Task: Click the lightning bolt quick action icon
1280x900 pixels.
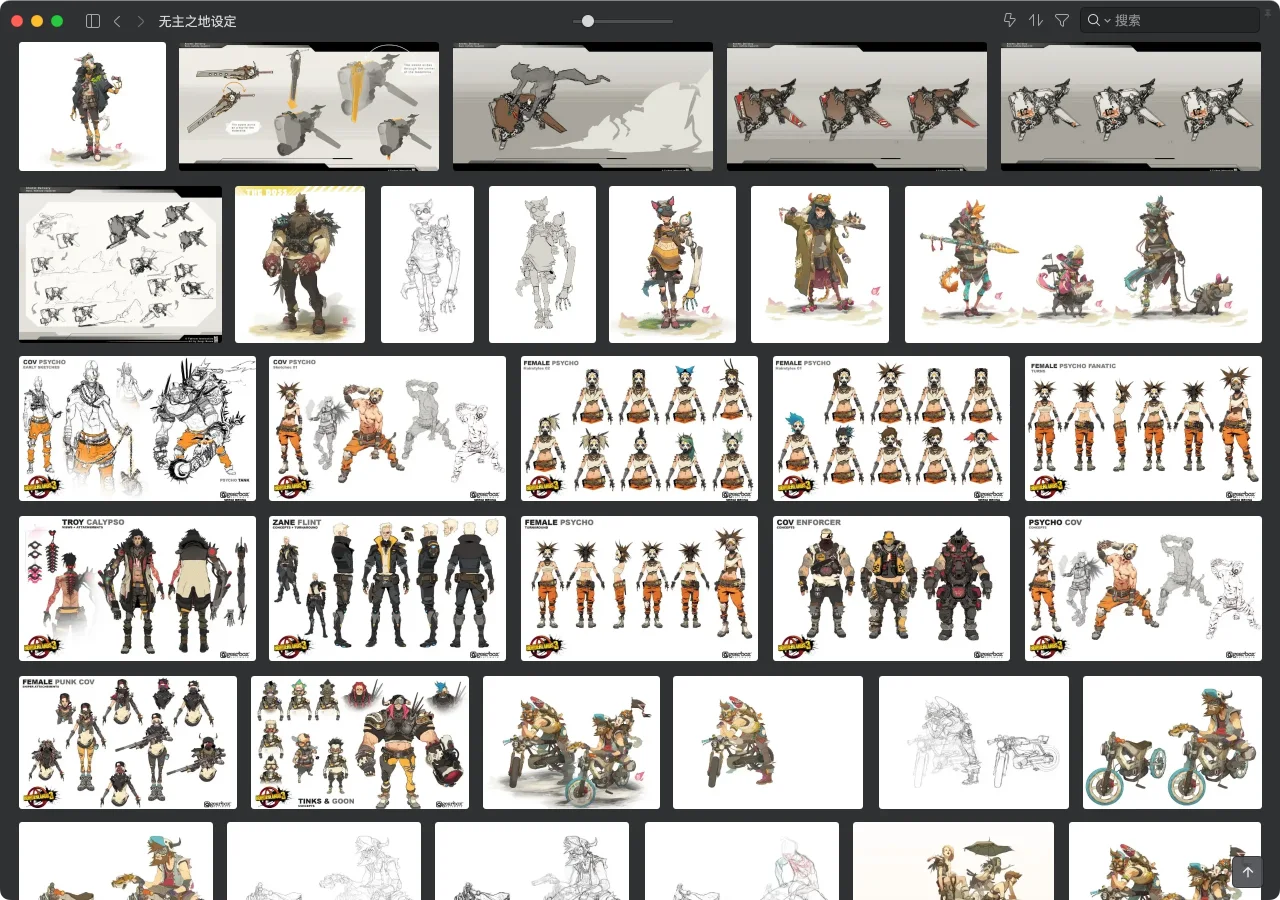Action: pyautogui.click(x=1009, y=20)
